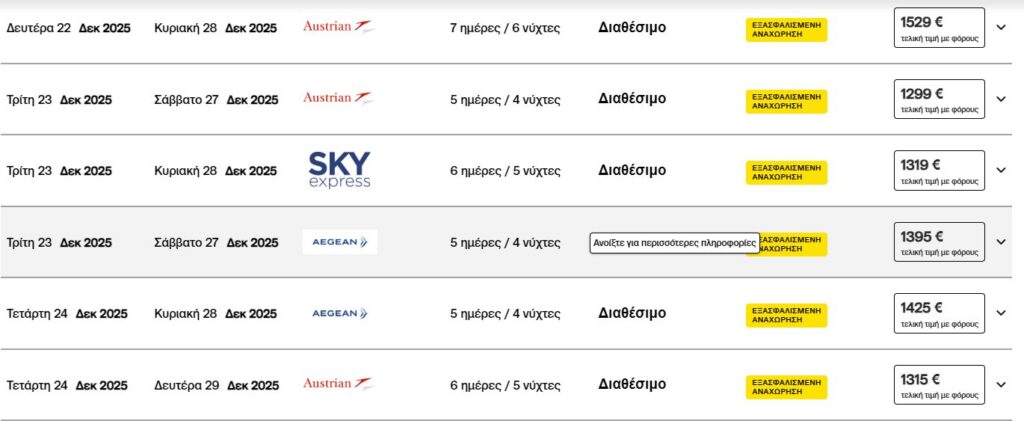Image resolution: width=1024 pixels, height=421 pixels.
Task: Click the Austrian logo in the 1529 € row
Action: (338, 27)
